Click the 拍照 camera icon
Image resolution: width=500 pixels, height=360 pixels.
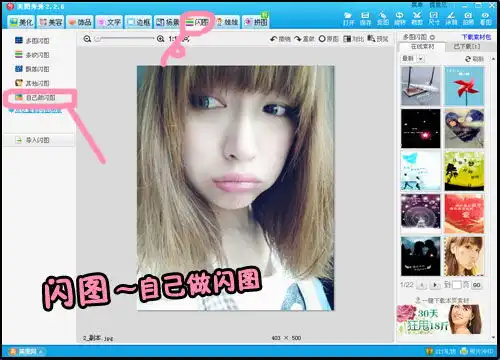tap(468, 19)
